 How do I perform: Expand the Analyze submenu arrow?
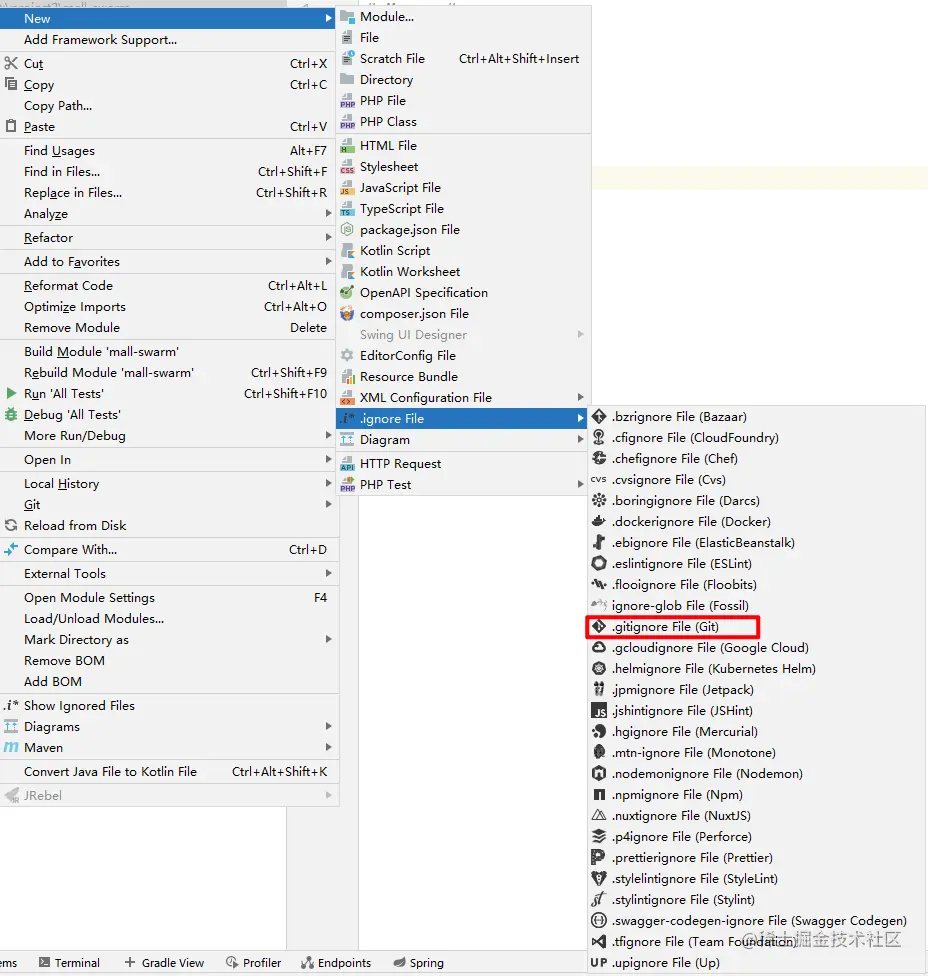point(329,214)
